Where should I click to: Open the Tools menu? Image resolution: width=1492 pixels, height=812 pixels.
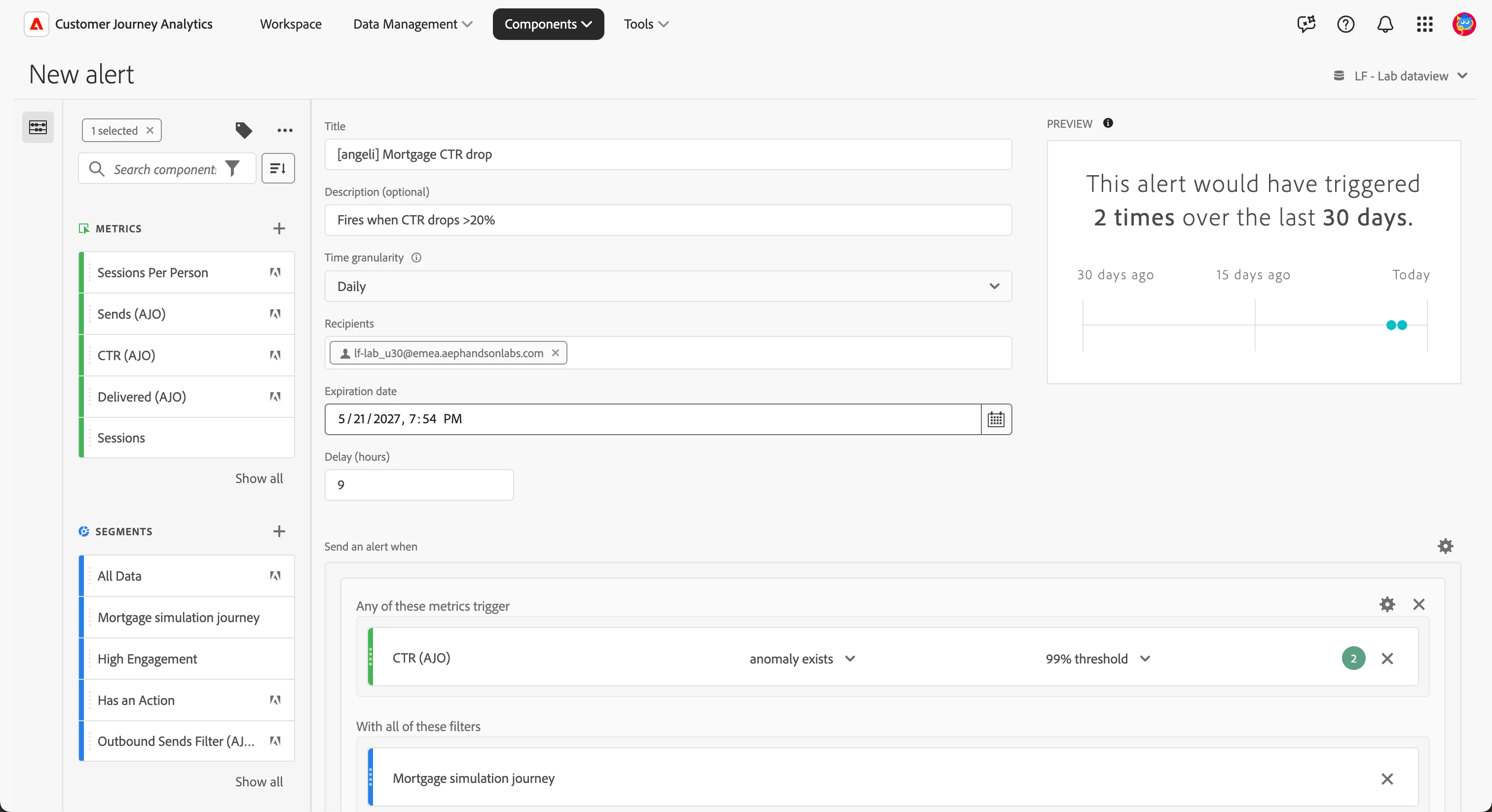point(646,24)
